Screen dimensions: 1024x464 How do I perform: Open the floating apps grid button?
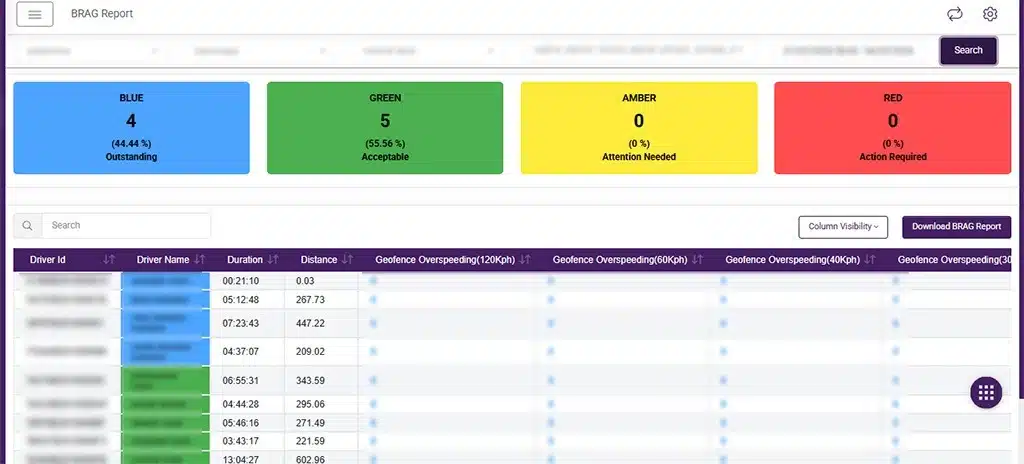coord(986,392)
